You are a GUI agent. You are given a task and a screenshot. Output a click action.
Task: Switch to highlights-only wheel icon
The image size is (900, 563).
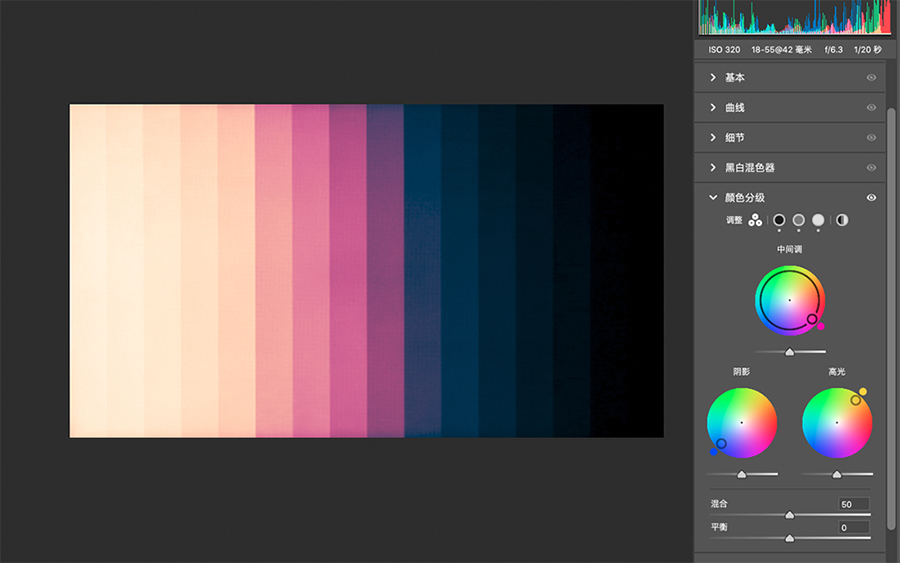point(818,220)
